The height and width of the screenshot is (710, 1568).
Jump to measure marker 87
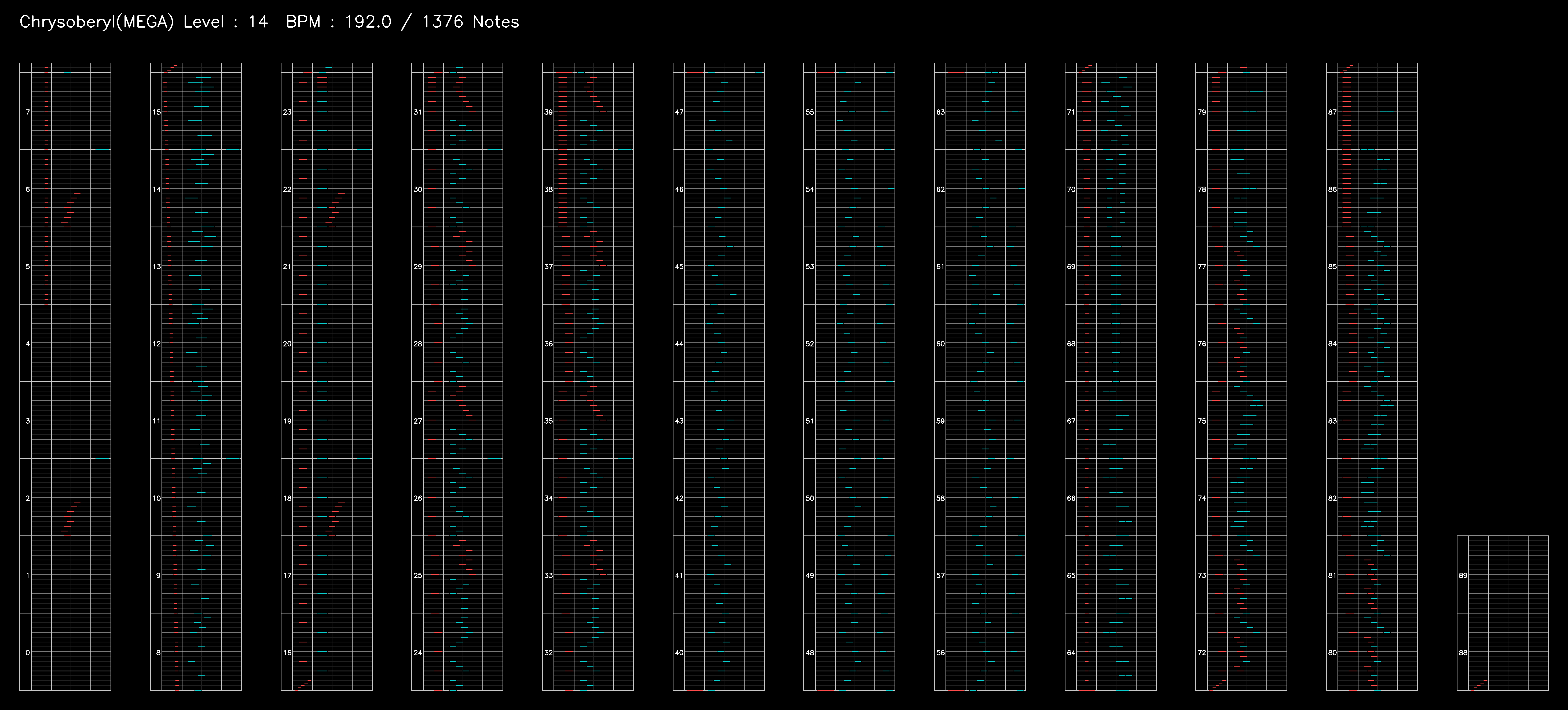(x=1332, y=112)
